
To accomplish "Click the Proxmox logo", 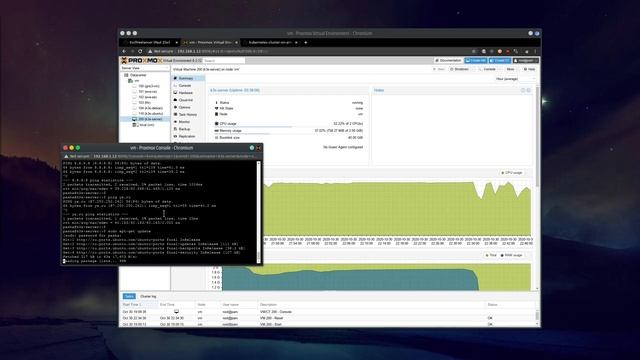I will [141, 60].
